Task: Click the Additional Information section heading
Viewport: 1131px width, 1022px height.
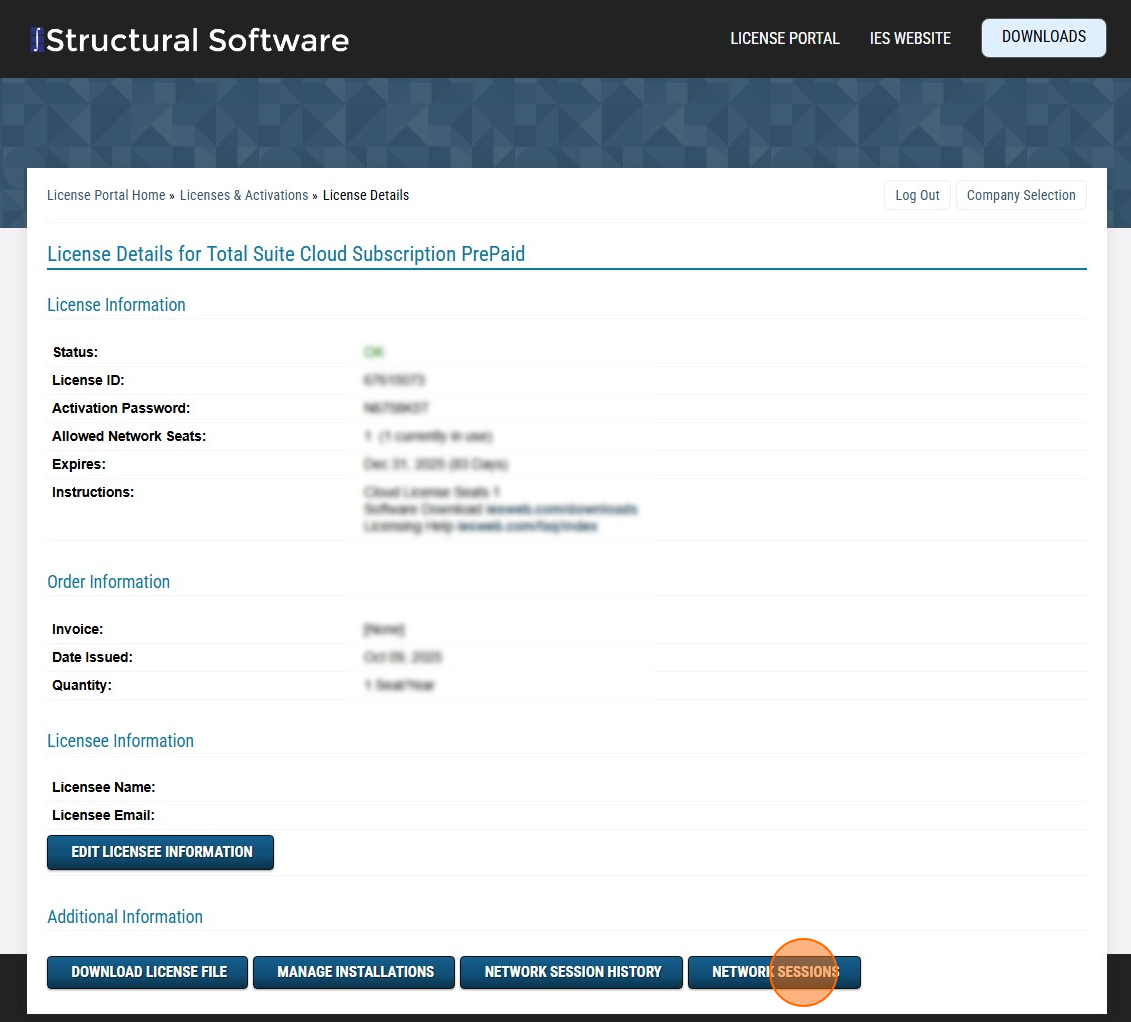Action: (125, 917)
